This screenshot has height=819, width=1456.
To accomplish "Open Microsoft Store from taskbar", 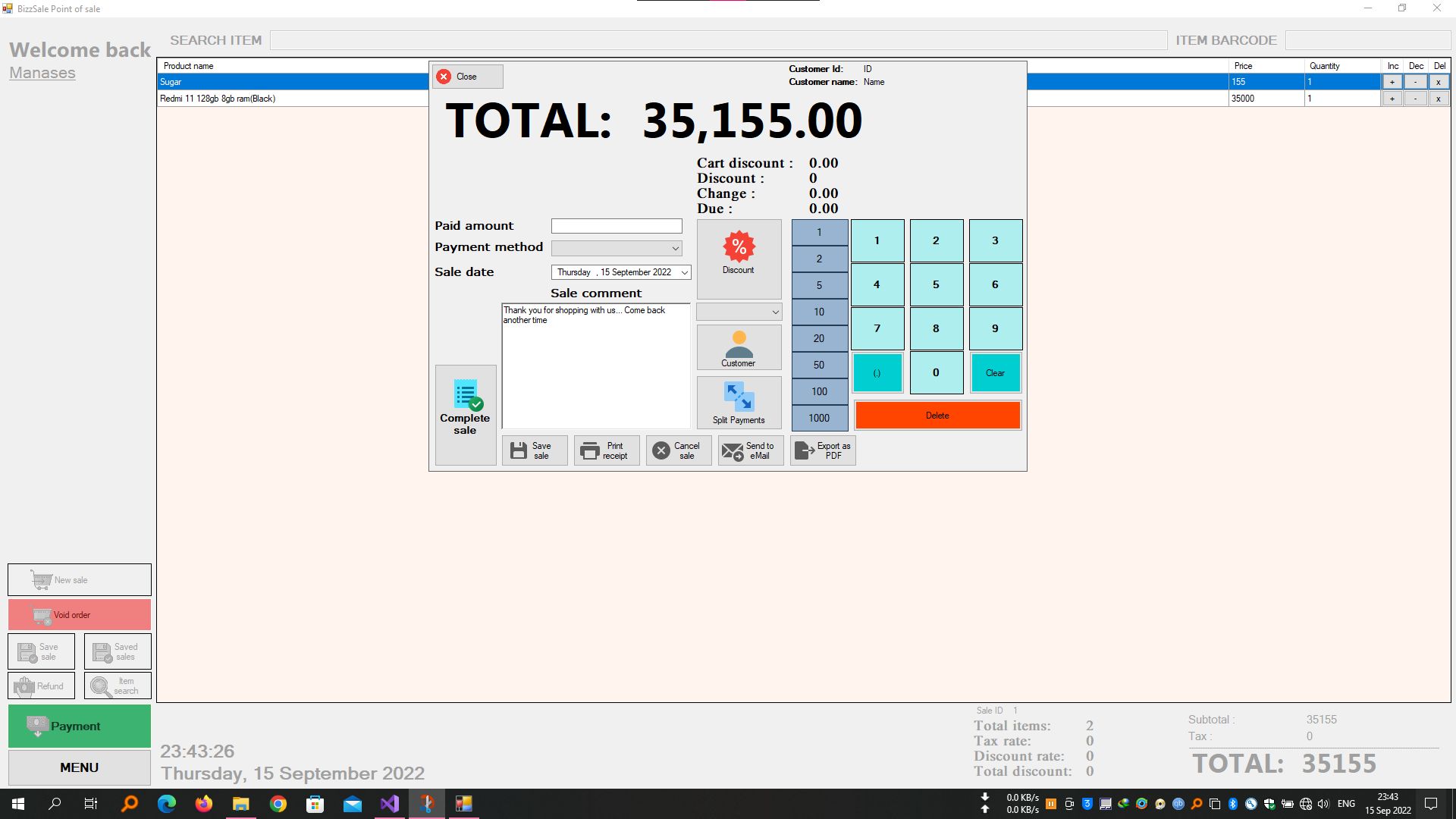I will (x=315, y=804).
